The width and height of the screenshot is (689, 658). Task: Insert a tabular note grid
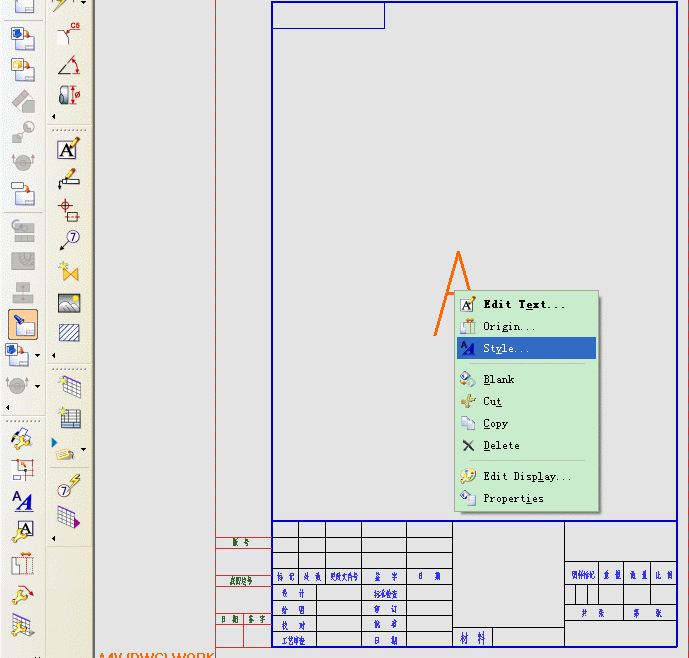pos(69,387)
